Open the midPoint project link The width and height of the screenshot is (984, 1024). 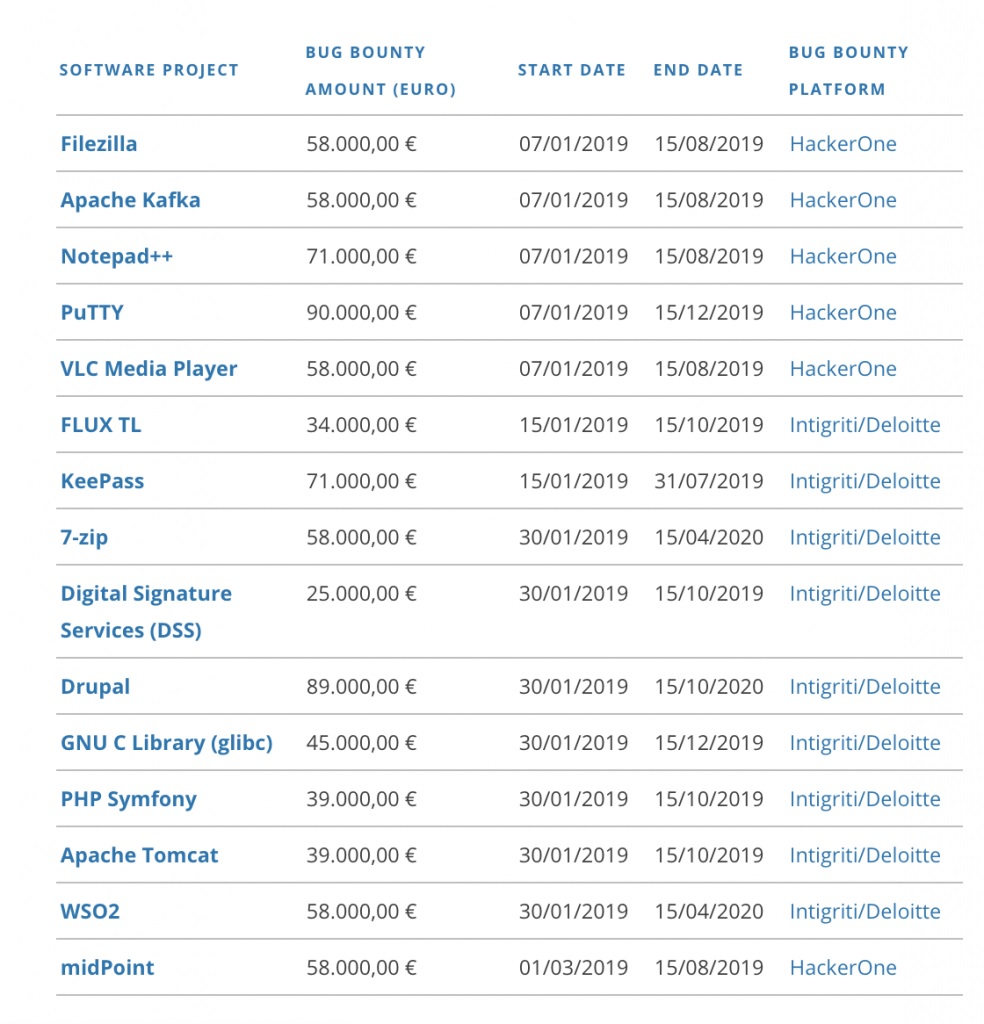click(107, 967)
